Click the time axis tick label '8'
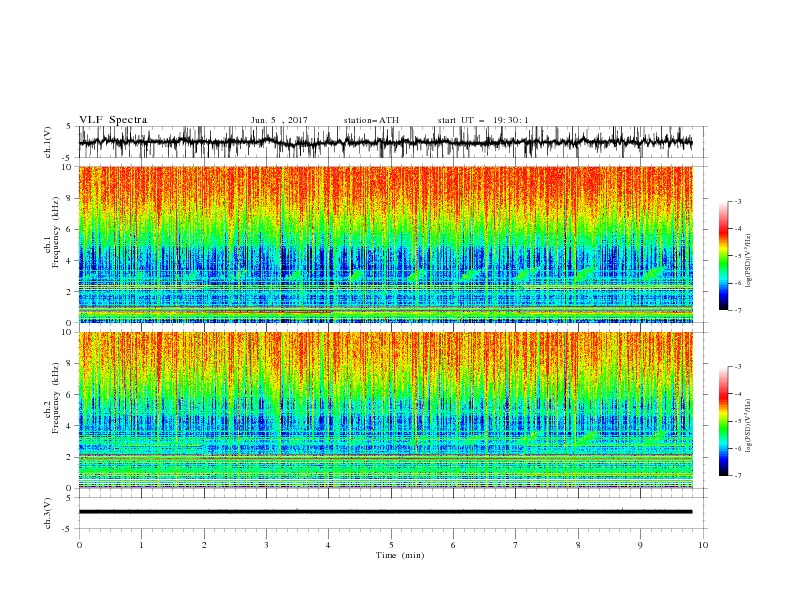Screen dimensions: 792x612 click(578, 545)
